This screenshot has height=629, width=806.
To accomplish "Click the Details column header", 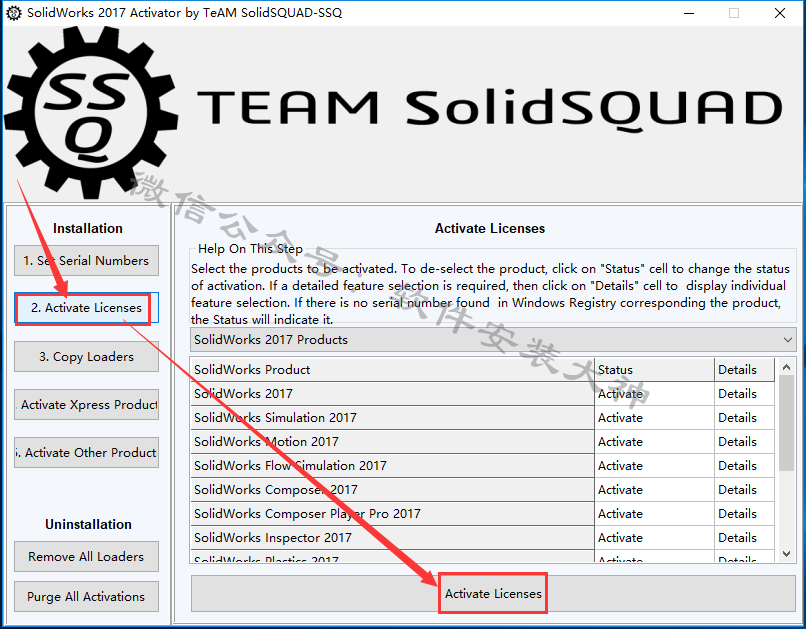I will [x=744, y=369].
